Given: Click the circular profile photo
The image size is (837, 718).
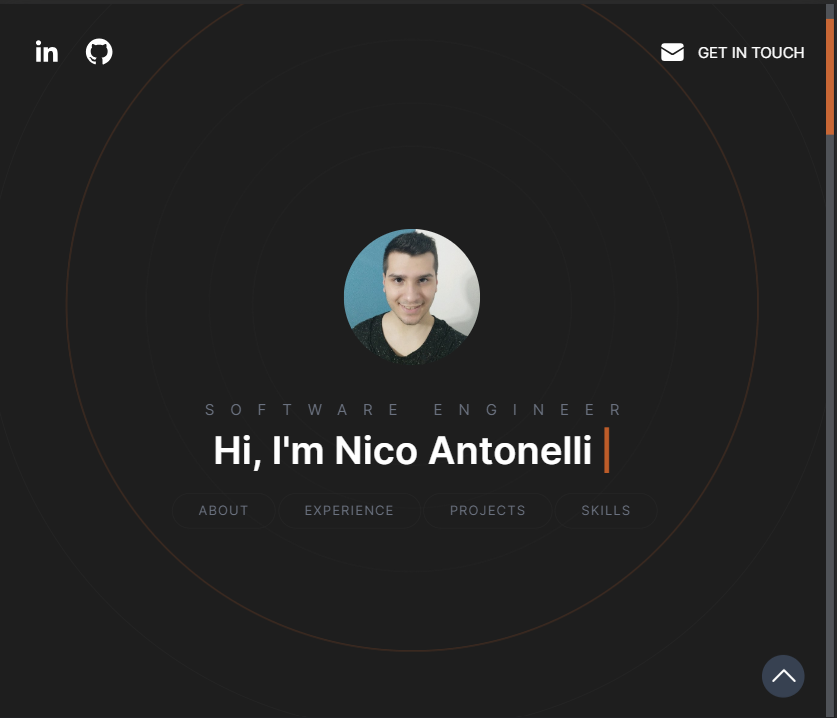Looking at the screenshot, I should click(412, 297).
